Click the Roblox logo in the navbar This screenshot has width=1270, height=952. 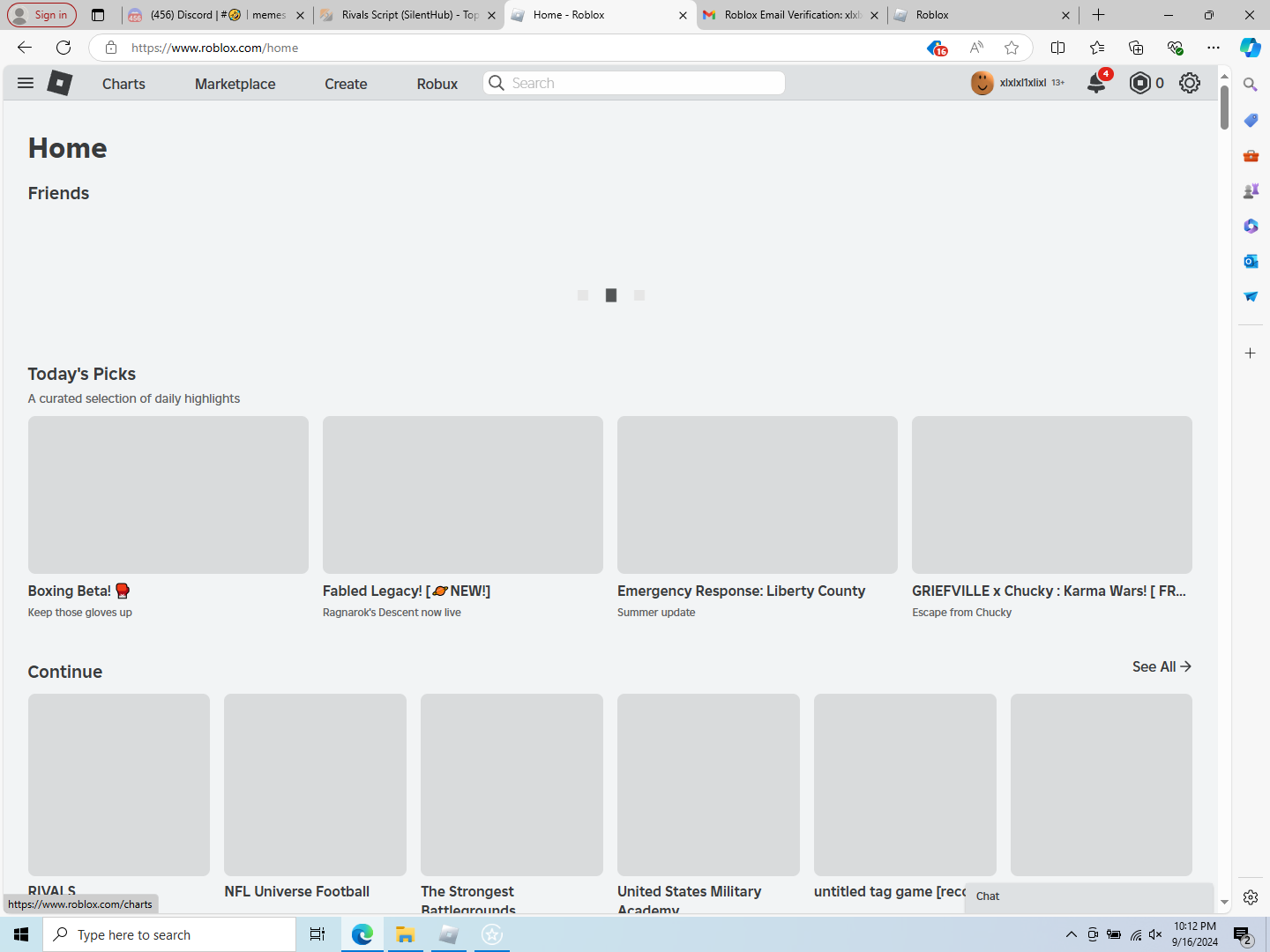tap(60, 83)
